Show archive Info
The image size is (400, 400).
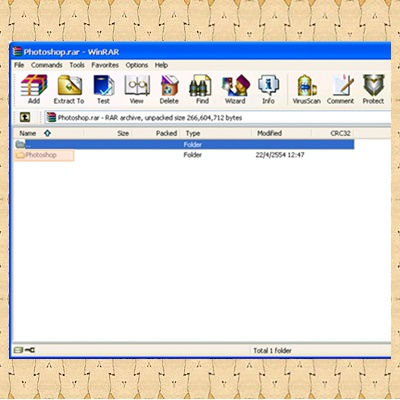268,89
